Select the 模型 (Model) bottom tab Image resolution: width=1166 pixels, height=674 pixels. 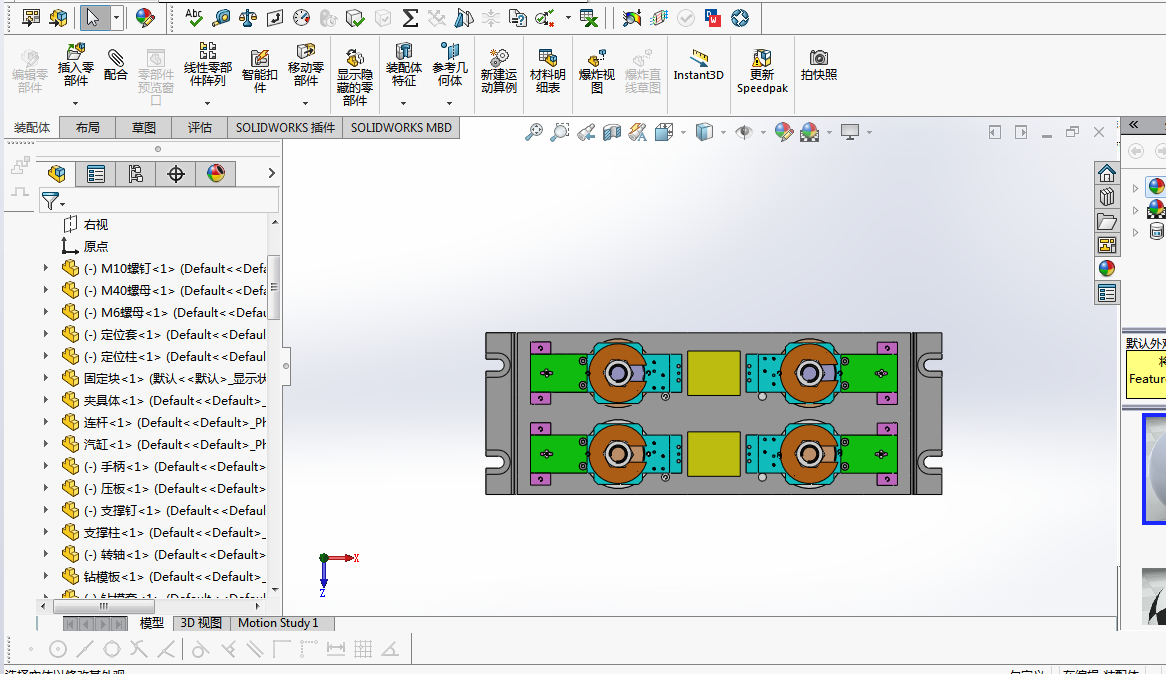[x=152, y=623]
